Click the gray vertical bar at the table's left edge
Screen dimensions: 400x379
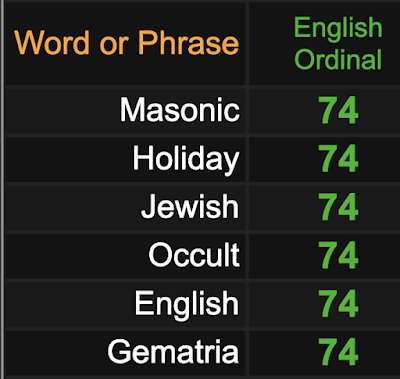tap(2, 189)
